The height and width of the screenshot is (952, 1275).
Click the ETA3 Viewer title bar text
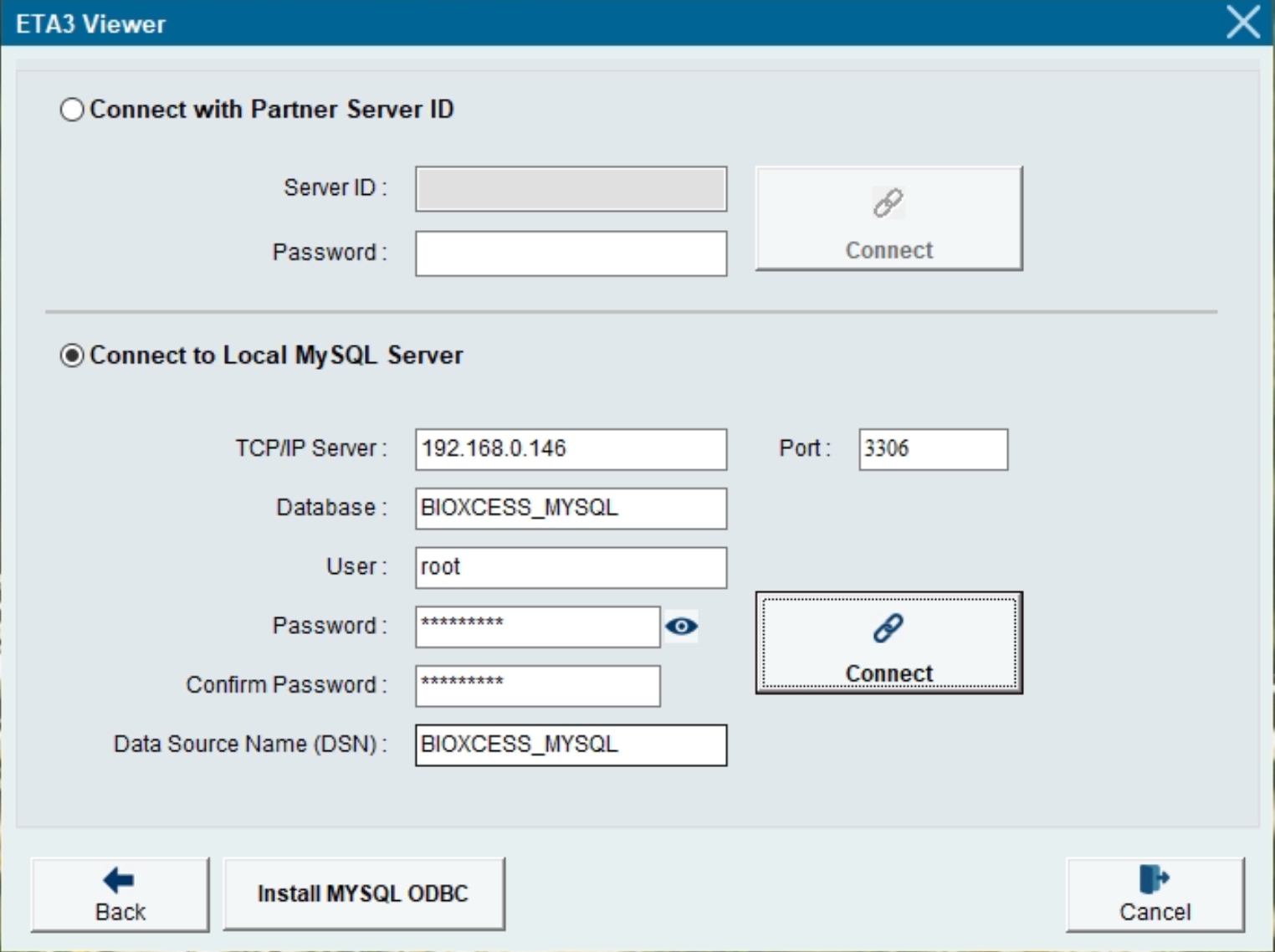click(x=91, y=24)
